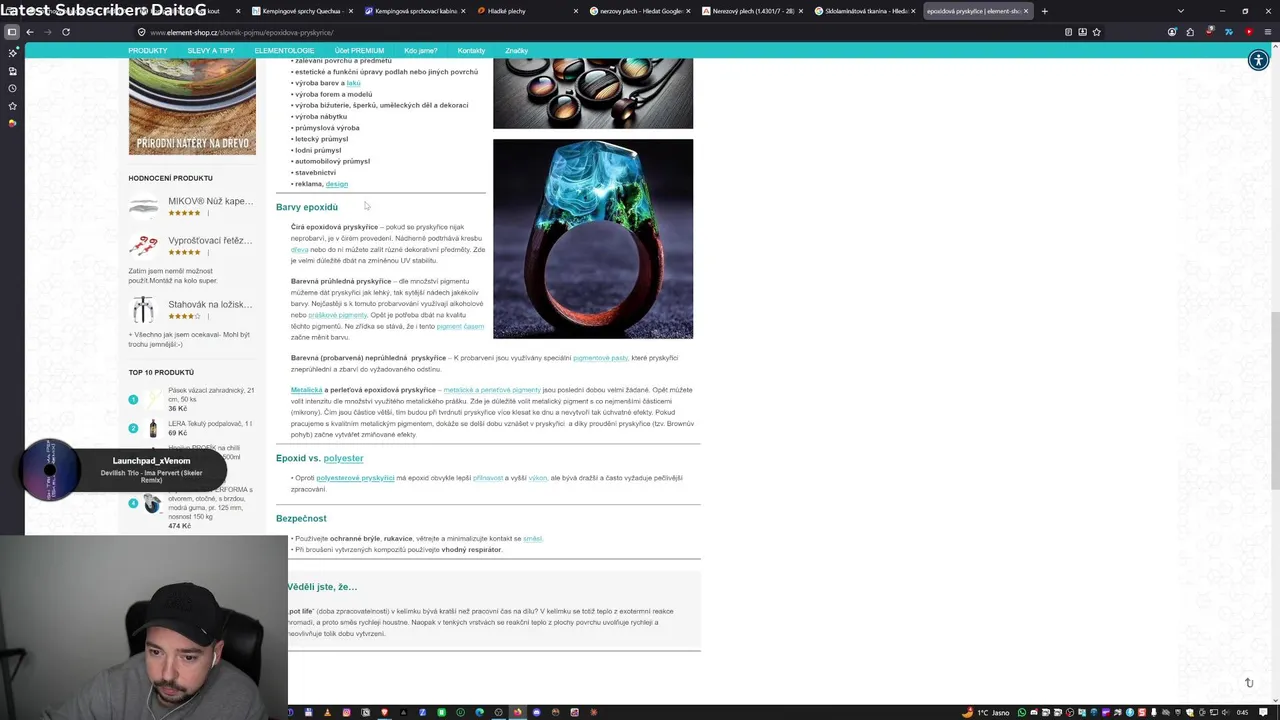1280x720 pixels.
Task: Close the Hladké plechy tab
Action: click(576, 11)
